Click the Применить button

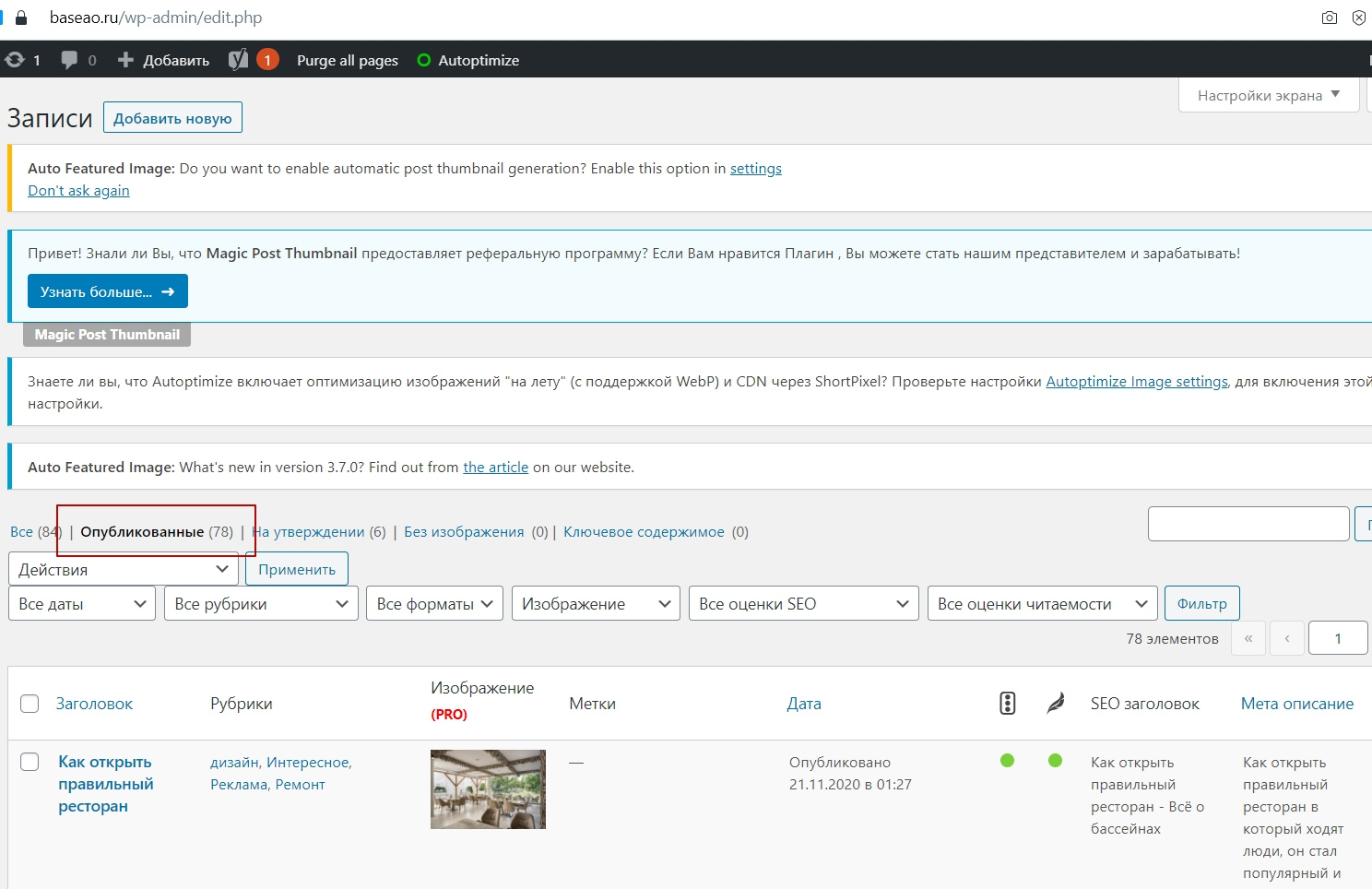coord(297,569)
